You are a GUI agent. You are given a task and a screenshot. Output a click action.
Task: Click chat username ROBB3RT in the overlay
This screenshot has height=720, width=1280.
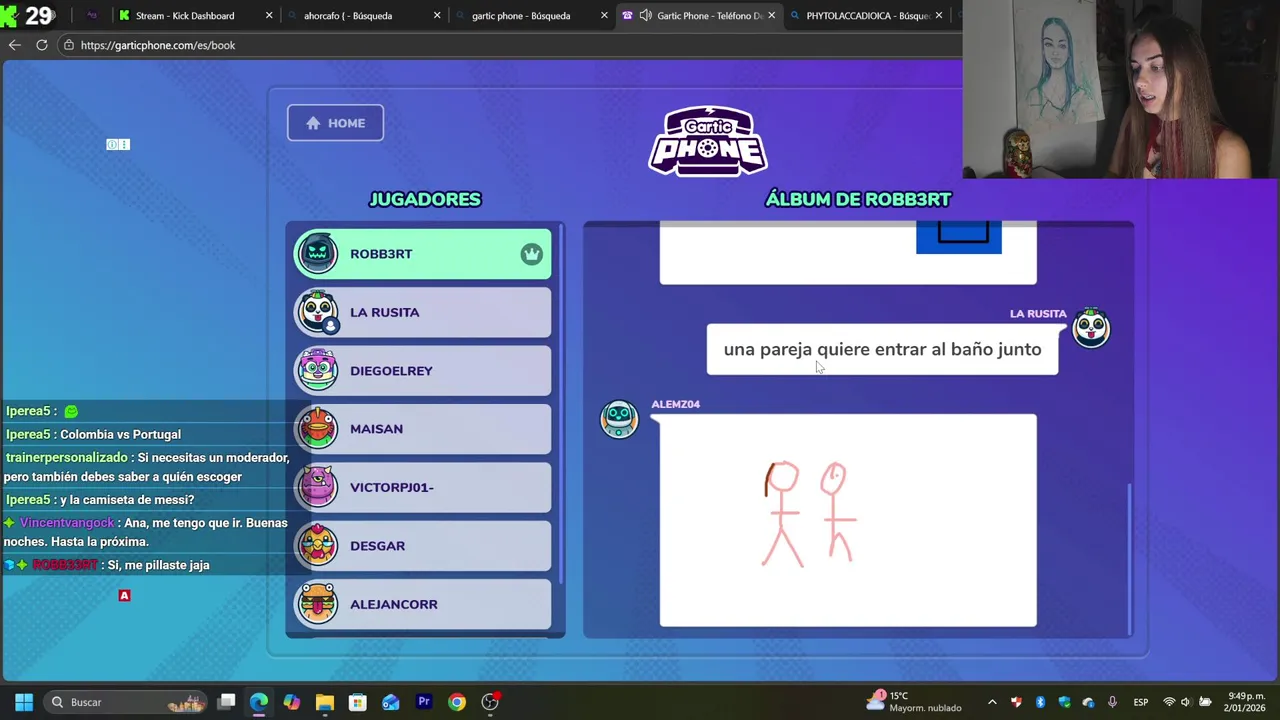[x=65, y=565]
